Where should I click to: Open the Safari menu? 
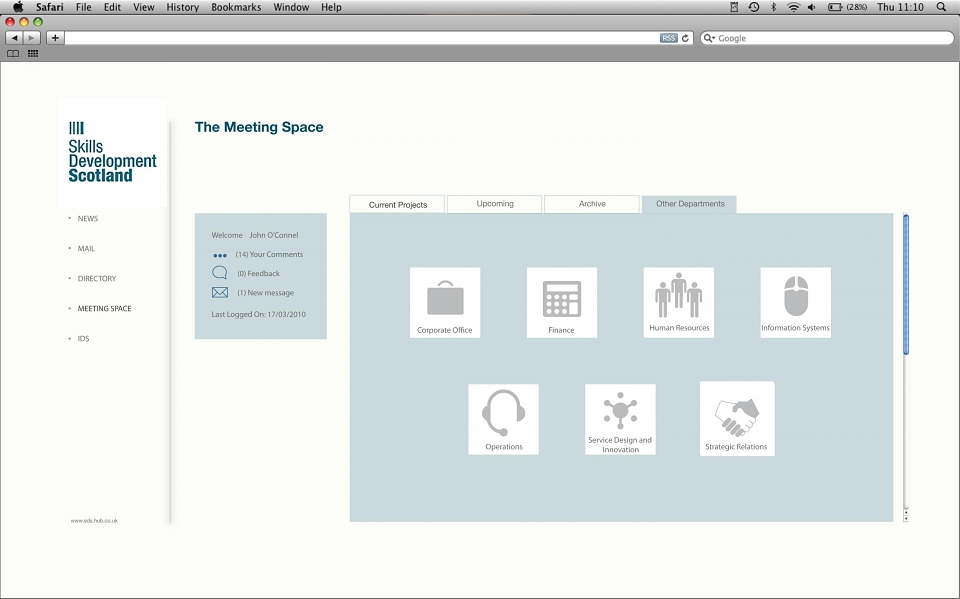tap(50, 7)
